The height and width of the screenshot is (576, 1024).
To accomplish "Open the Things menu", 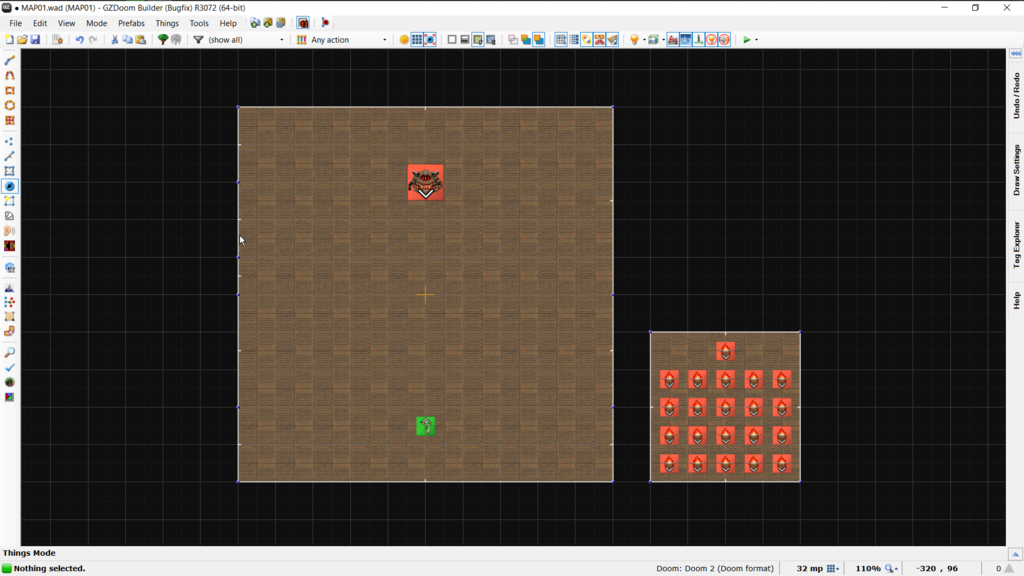I will [167, 23].
